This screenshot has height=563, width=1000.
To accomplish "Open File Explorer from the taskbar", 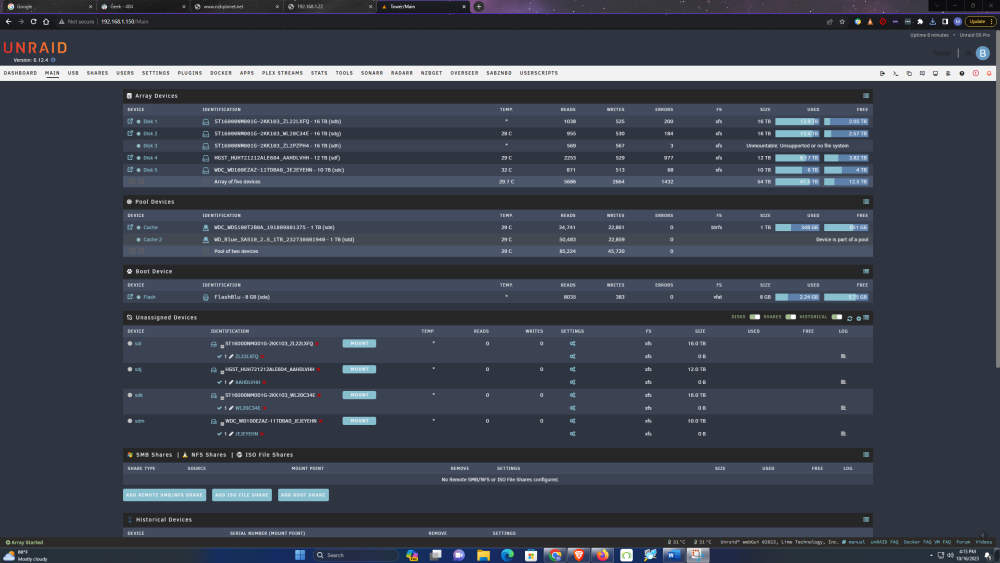I will click(483, 555).
